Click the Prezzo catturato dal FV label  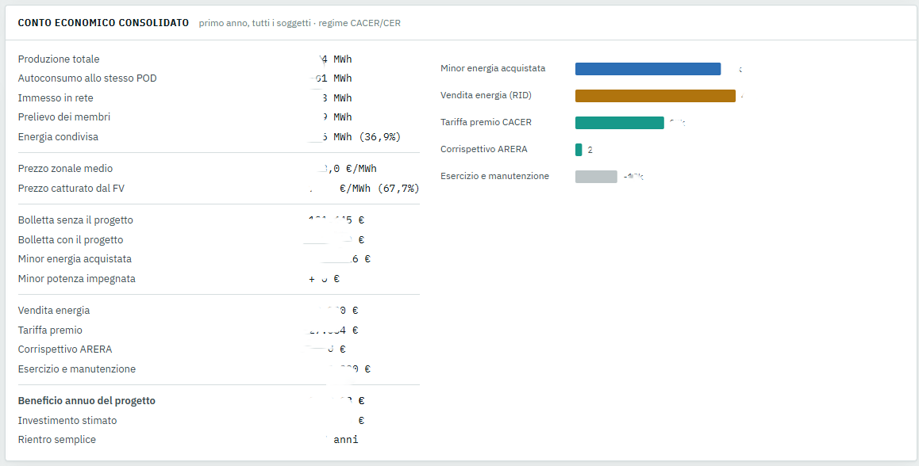[x=71, y=189]
